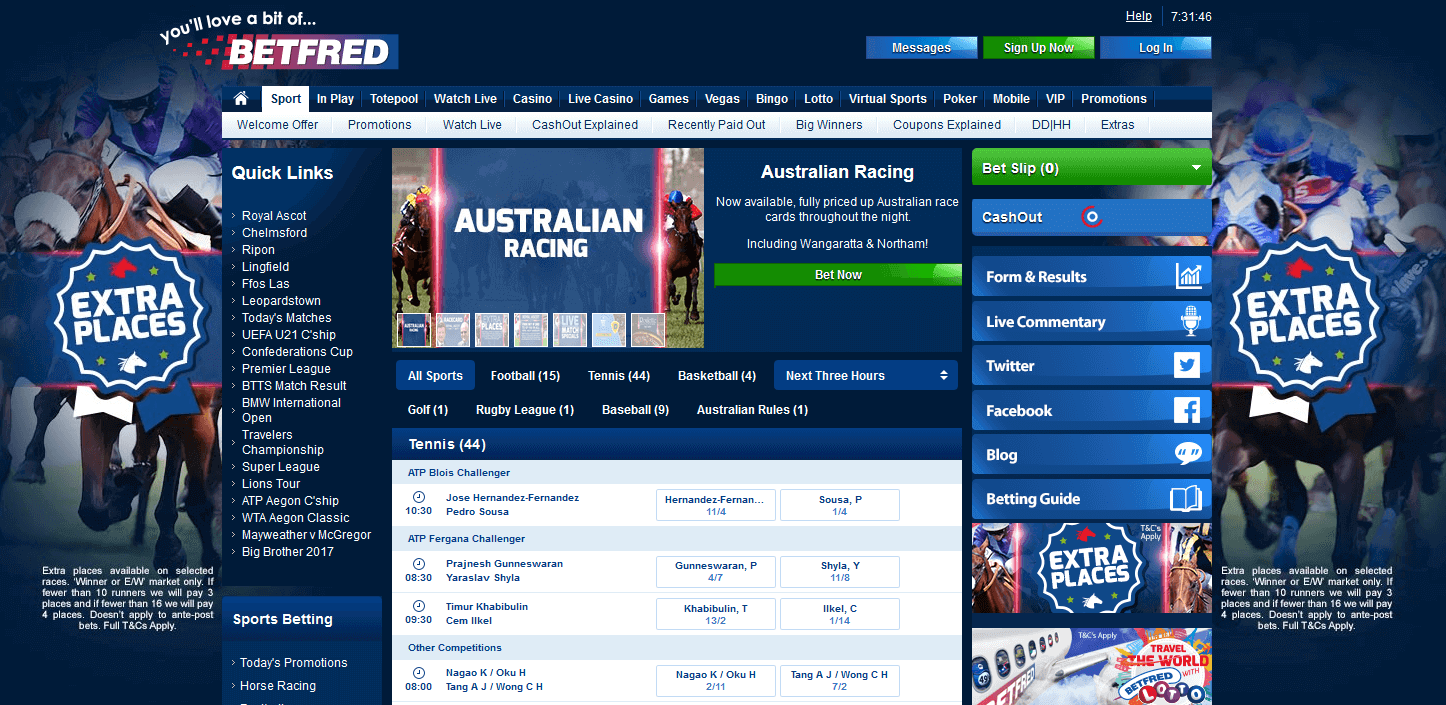Screen dimensions: 1446x705
Task: Click the Sign Up Now button
Action: 1039,47
